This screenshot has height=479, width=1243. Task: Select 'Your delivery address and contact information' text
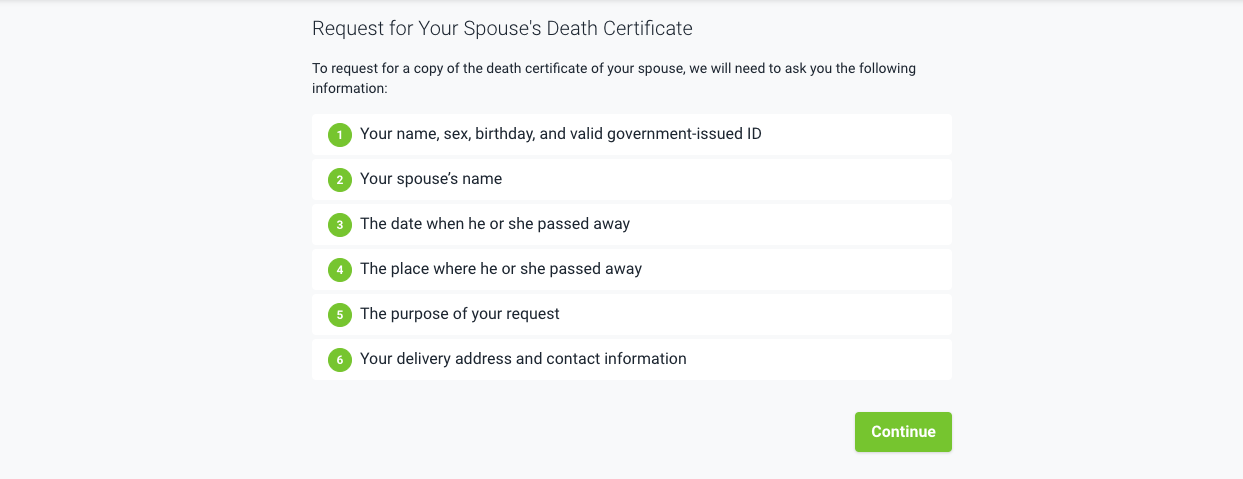click(x=523, y=359)
